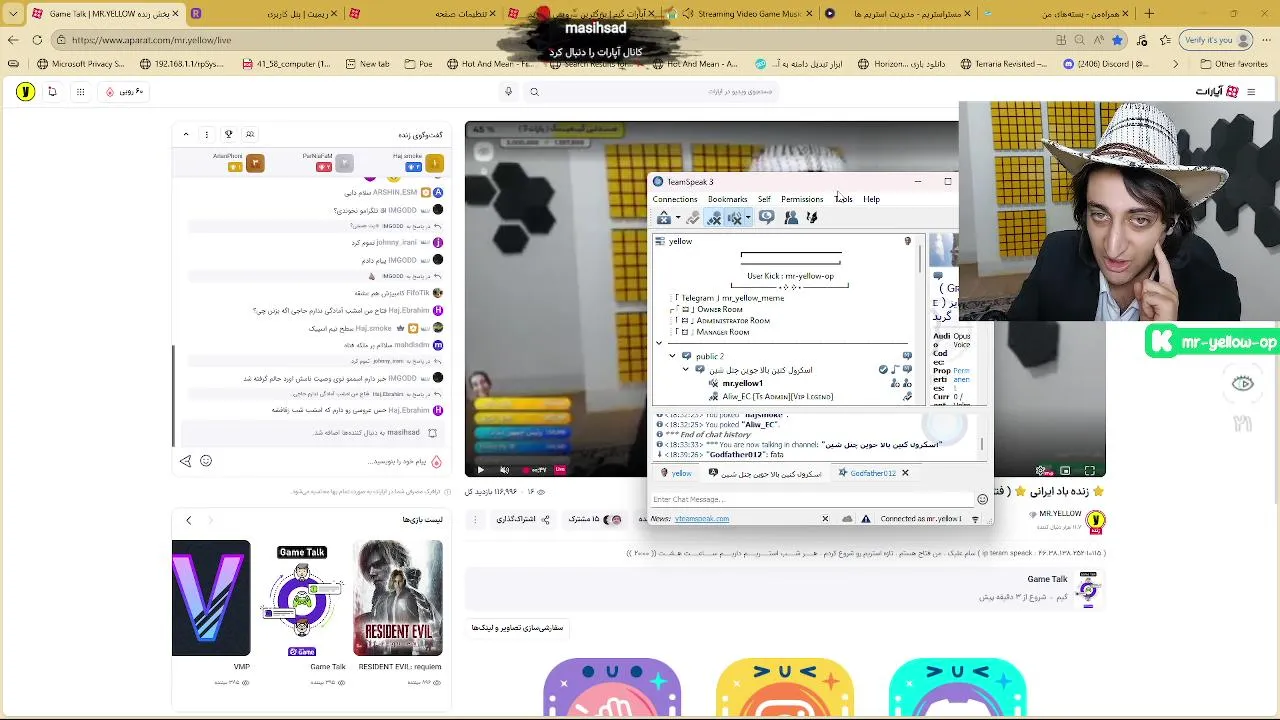1280x720 pixels.
Task: Open VMP game thumbnail
Action: [x=211, y=598]
